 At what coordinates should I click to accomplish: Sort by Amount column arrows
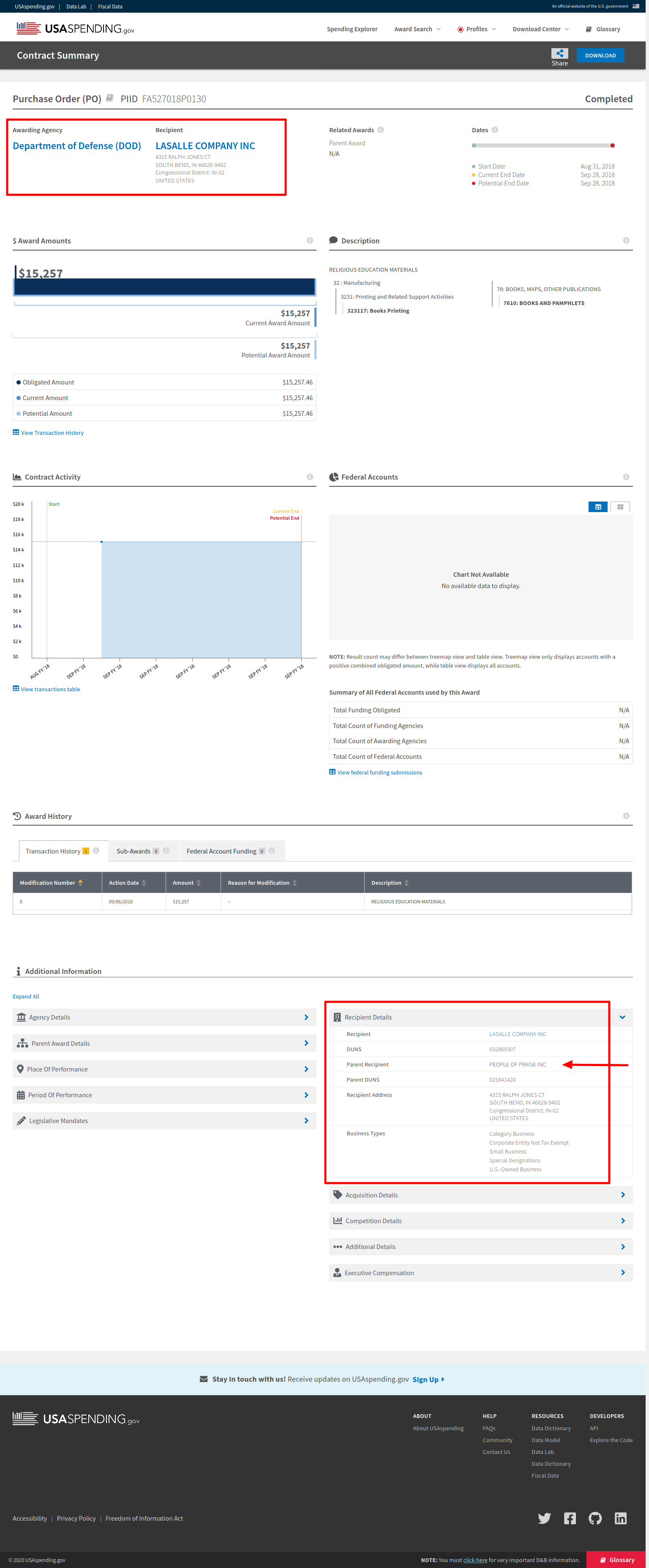(x=199, y=883)
